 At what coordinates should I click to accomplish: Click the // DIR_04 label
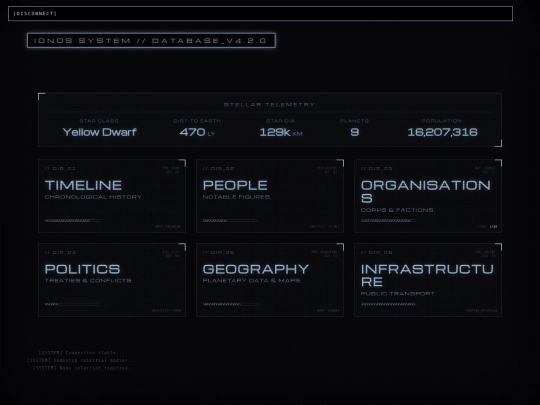point(60,252)
